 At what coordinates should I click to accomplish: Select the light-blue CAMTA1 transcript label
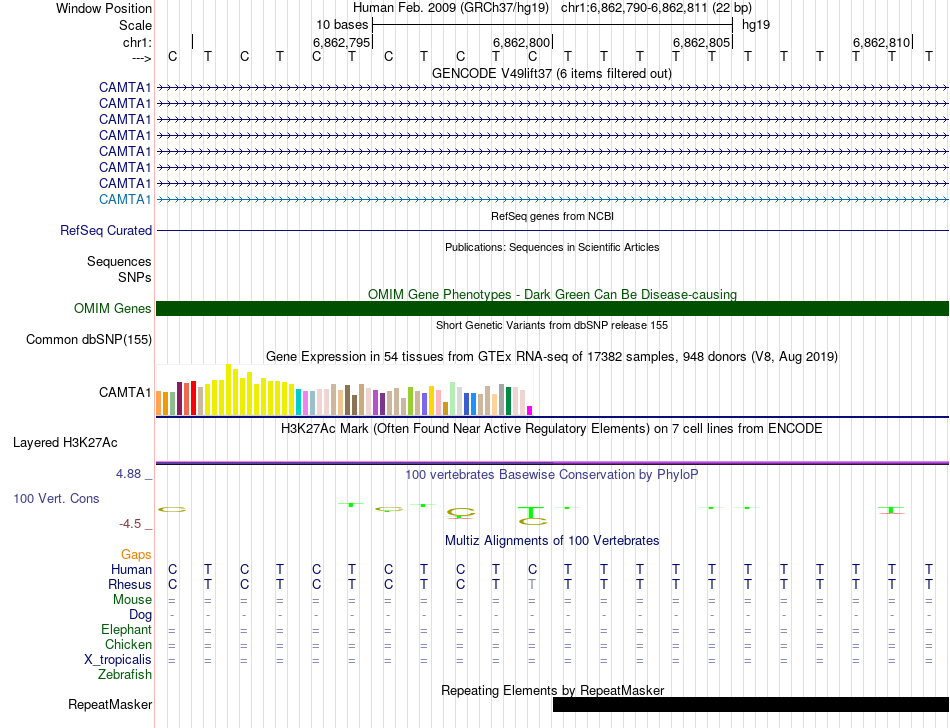(125, 199)
